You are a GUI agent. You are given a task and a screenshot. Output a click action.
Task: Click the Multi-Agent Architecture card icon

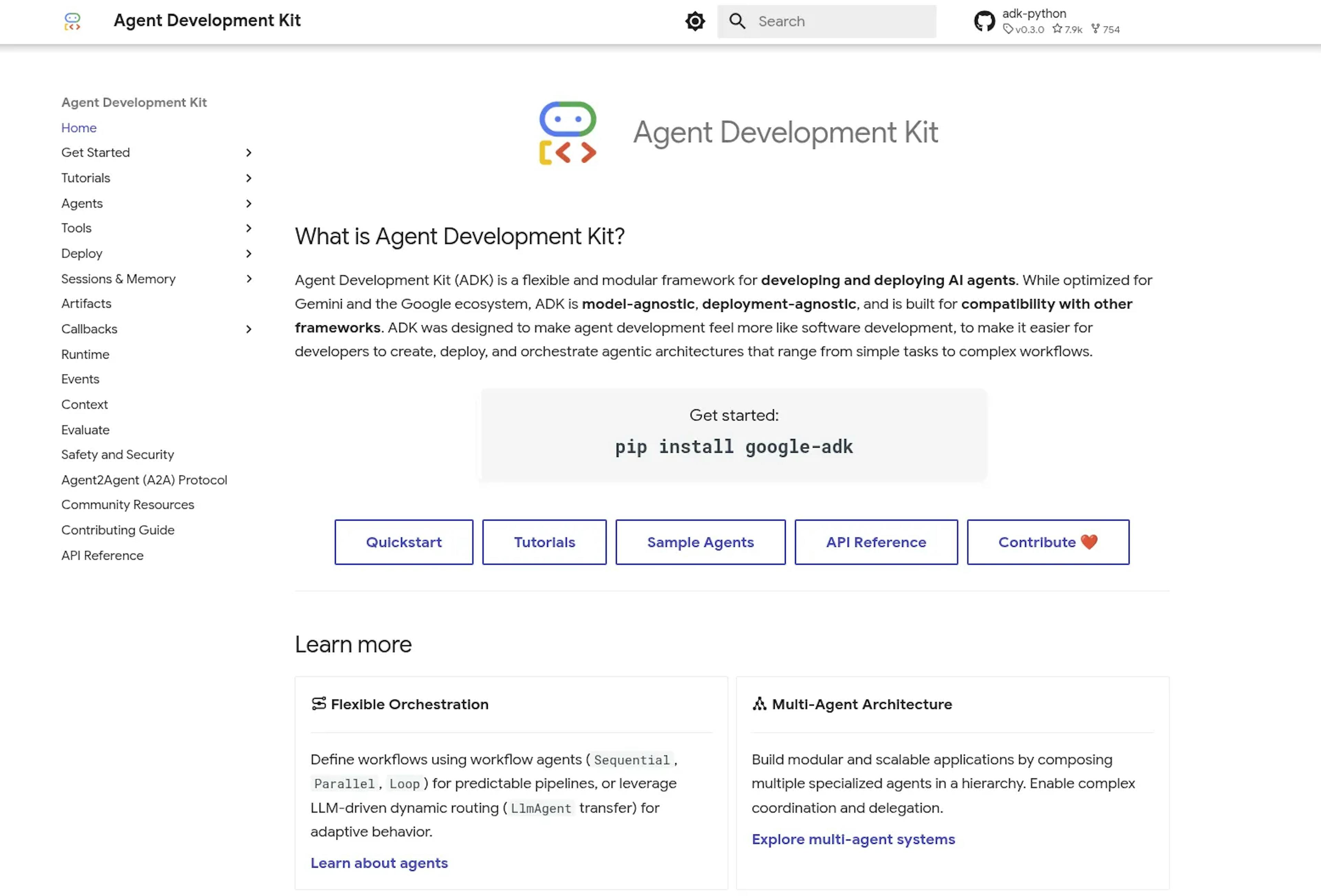coord(760,703)
